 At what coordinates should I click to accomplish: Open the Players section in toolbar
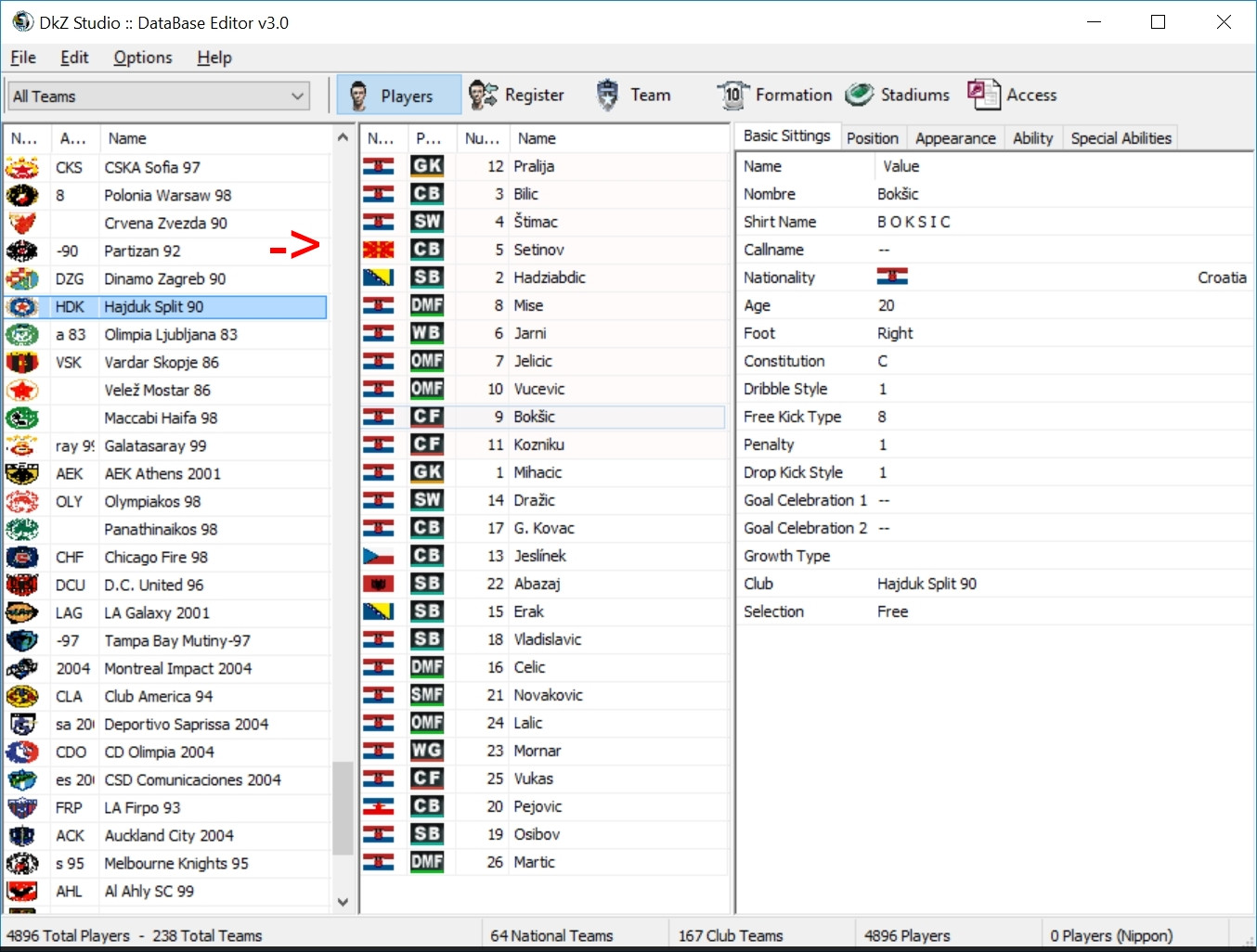click(x=399, y=95)
